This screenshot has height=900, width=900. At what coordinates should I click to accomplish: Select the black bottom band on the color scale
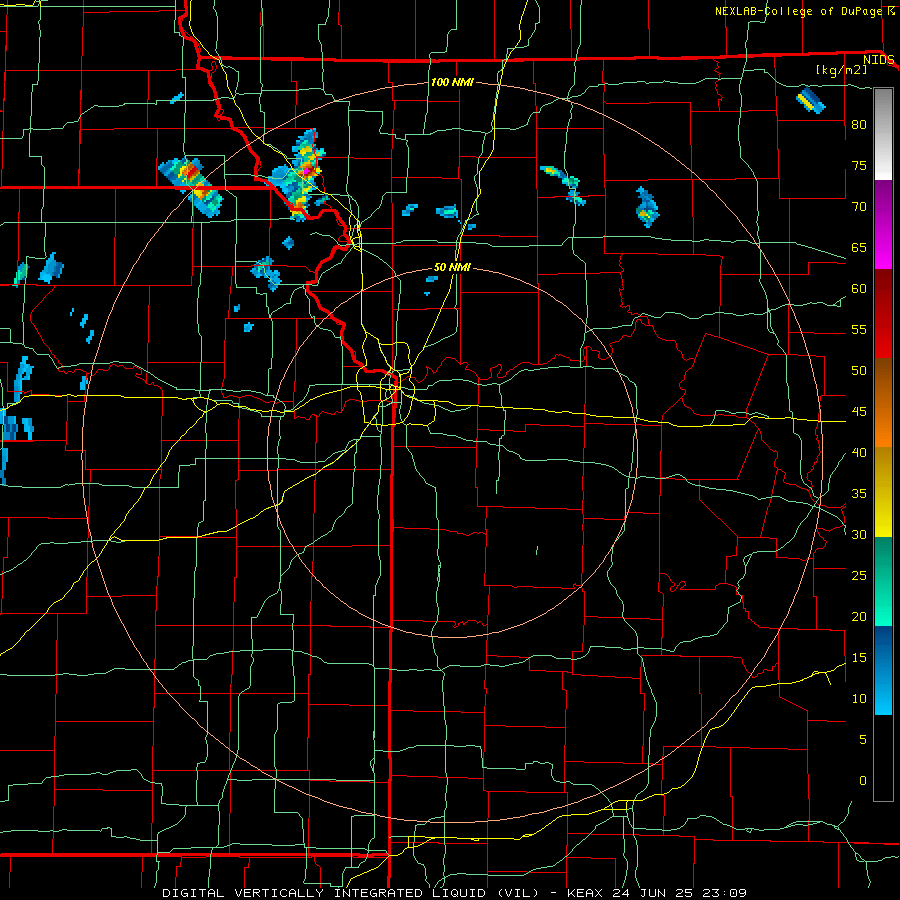[x=883, y=758]
